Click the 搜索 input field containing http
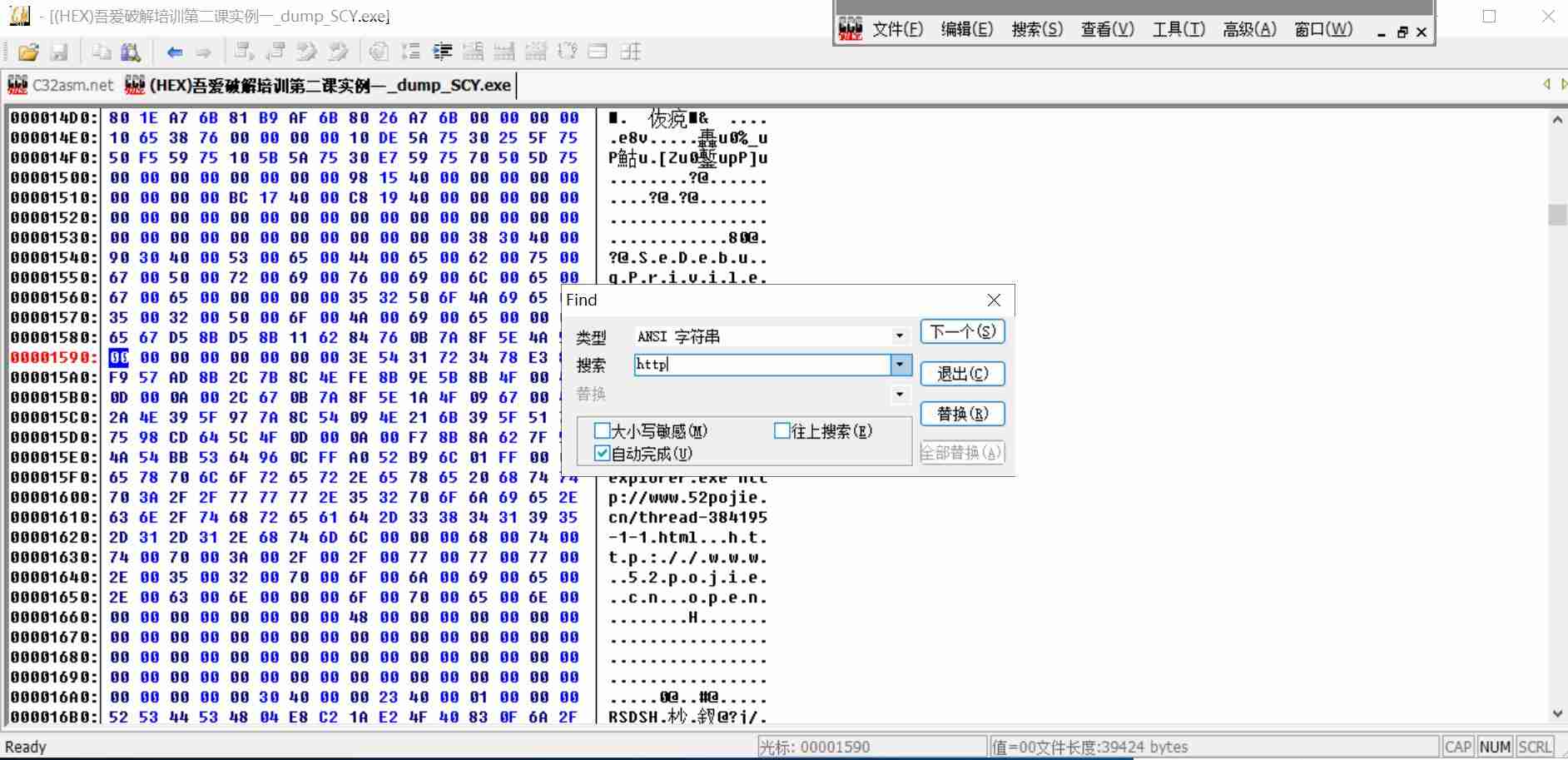The height and width of the screenshot is (760, 1568). point(762,365)
